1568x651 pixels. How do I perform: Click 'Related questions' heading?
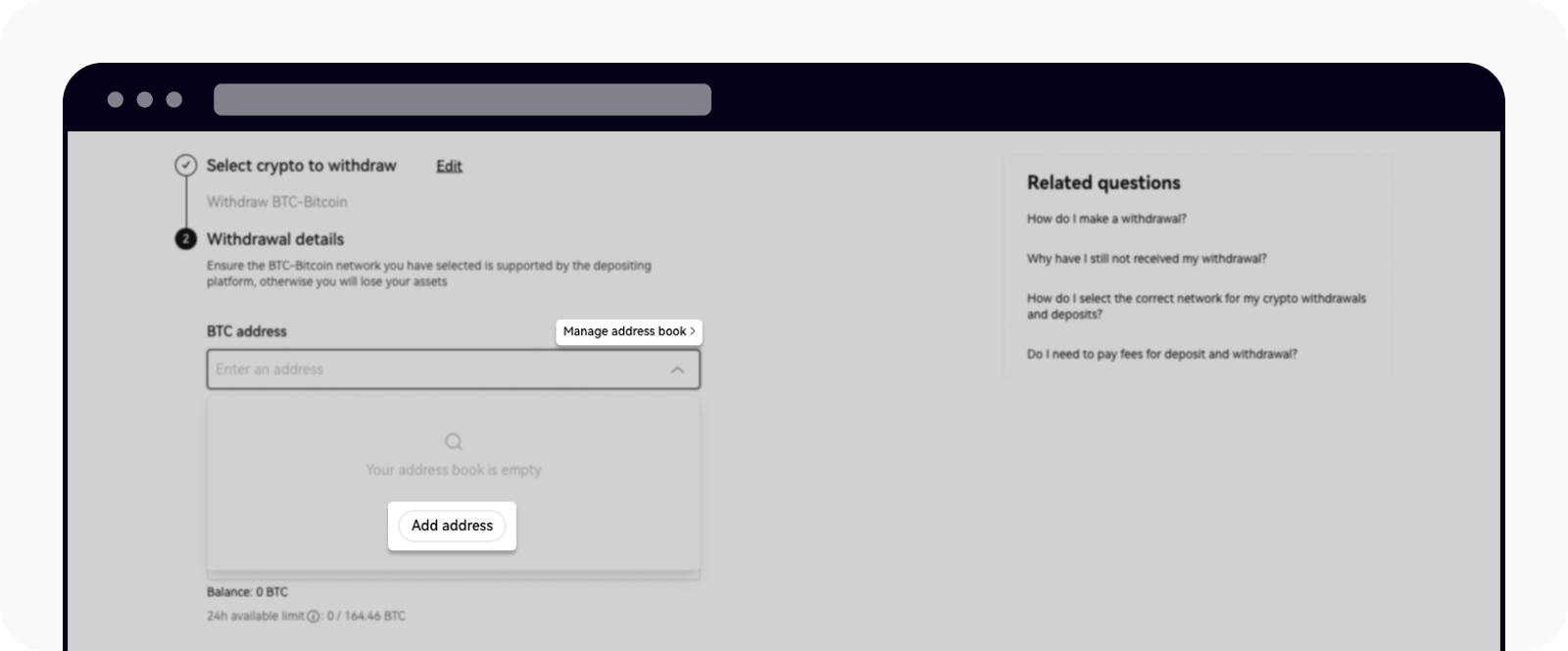(1103, 182)
